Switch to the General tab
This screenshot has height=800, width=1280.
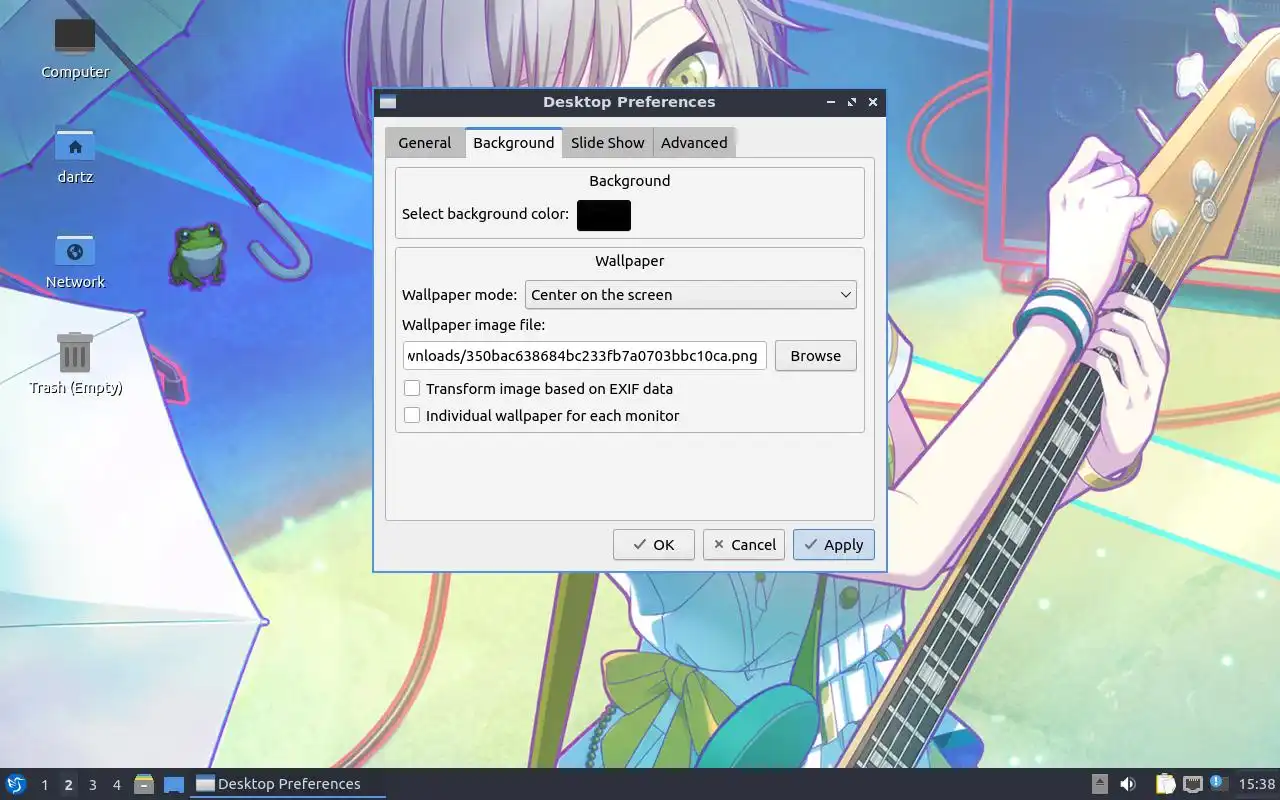[x=424, y=143]
